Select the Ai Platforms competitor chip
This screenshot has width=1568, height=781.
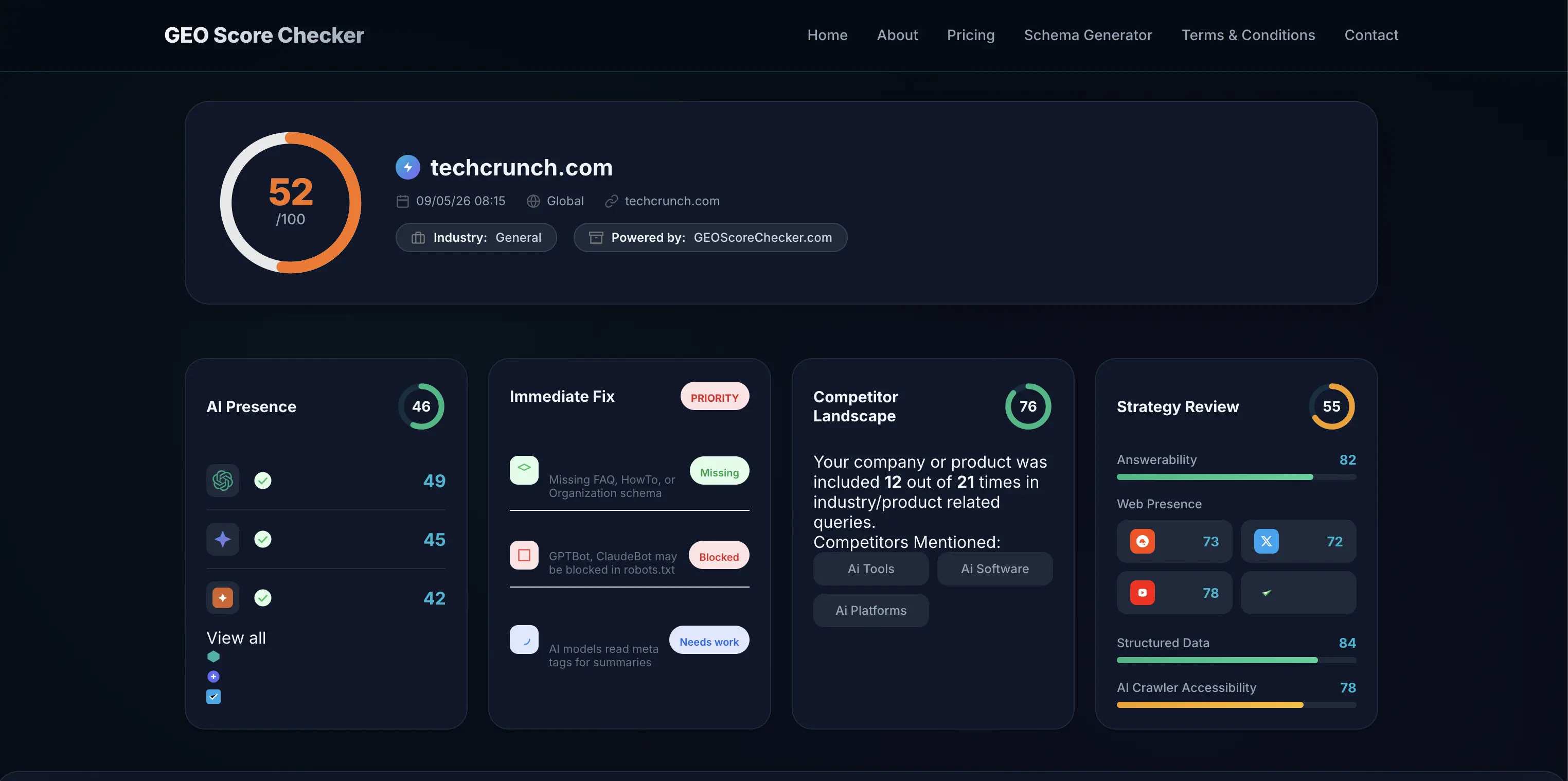click(x=871, y=611)
